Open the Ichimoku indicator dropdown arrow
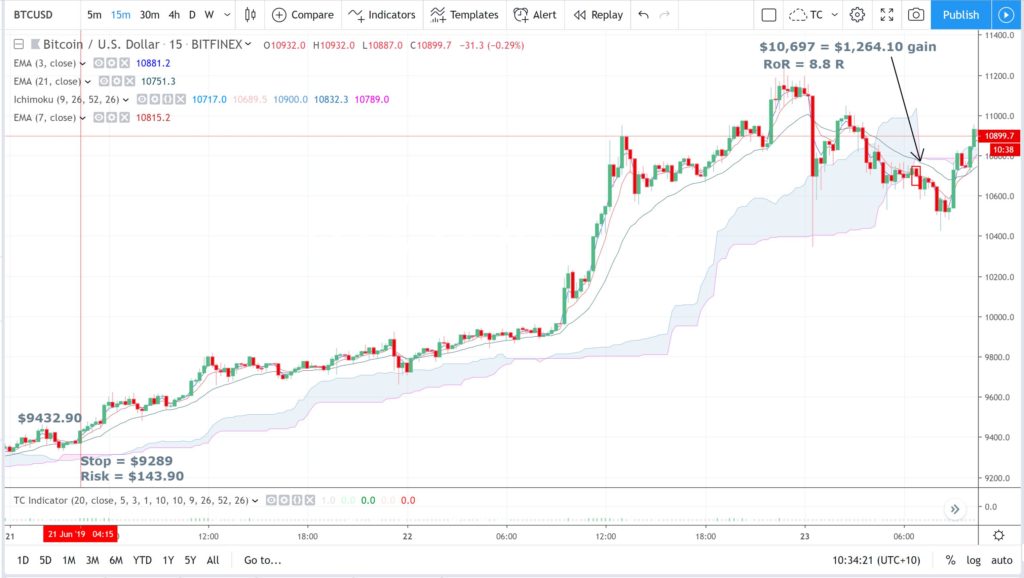Image resolution: width=1024 pixels, height=578 pixels. tap(125, 100)
